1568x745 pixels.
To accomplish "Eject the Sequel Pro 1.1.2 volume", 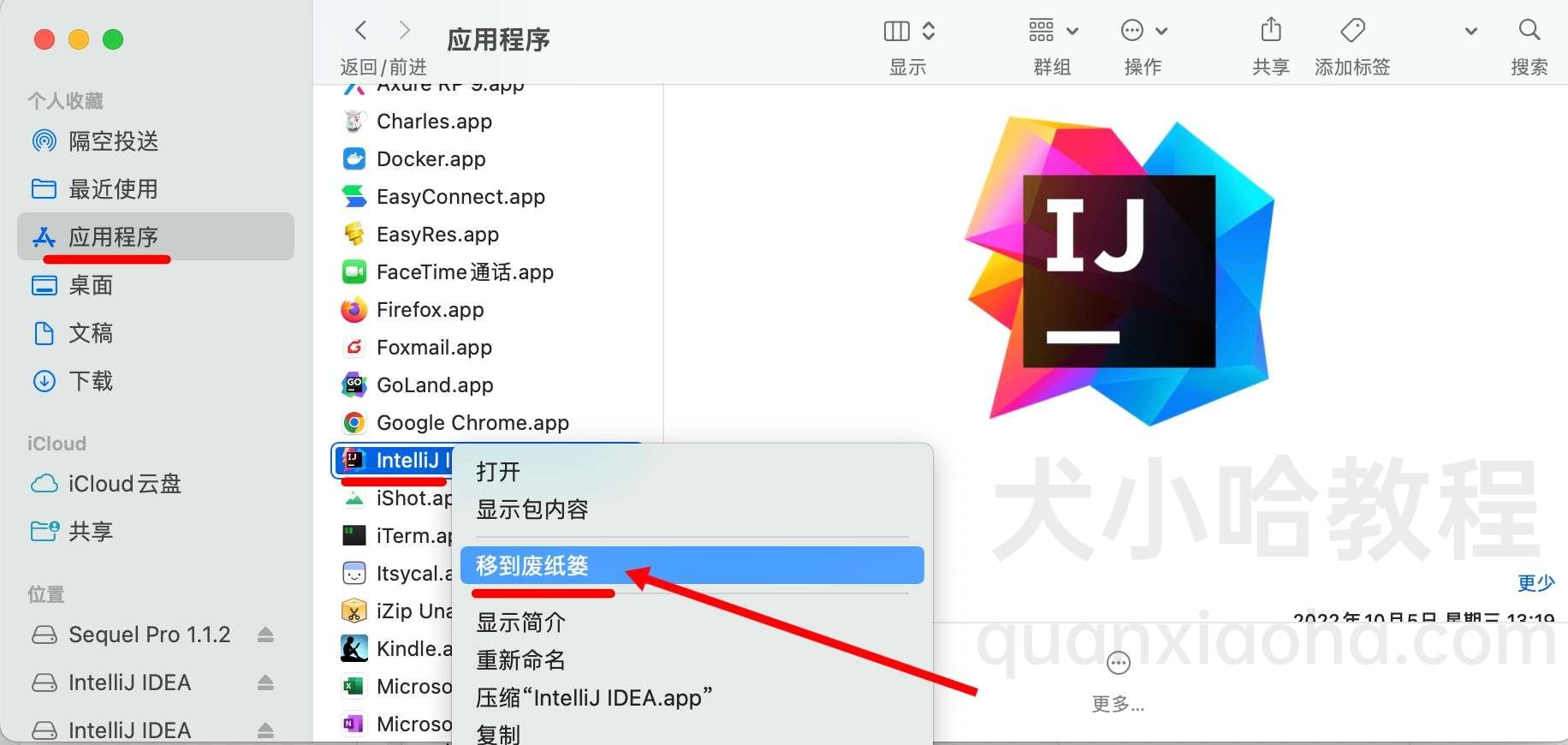I will 265,635.
